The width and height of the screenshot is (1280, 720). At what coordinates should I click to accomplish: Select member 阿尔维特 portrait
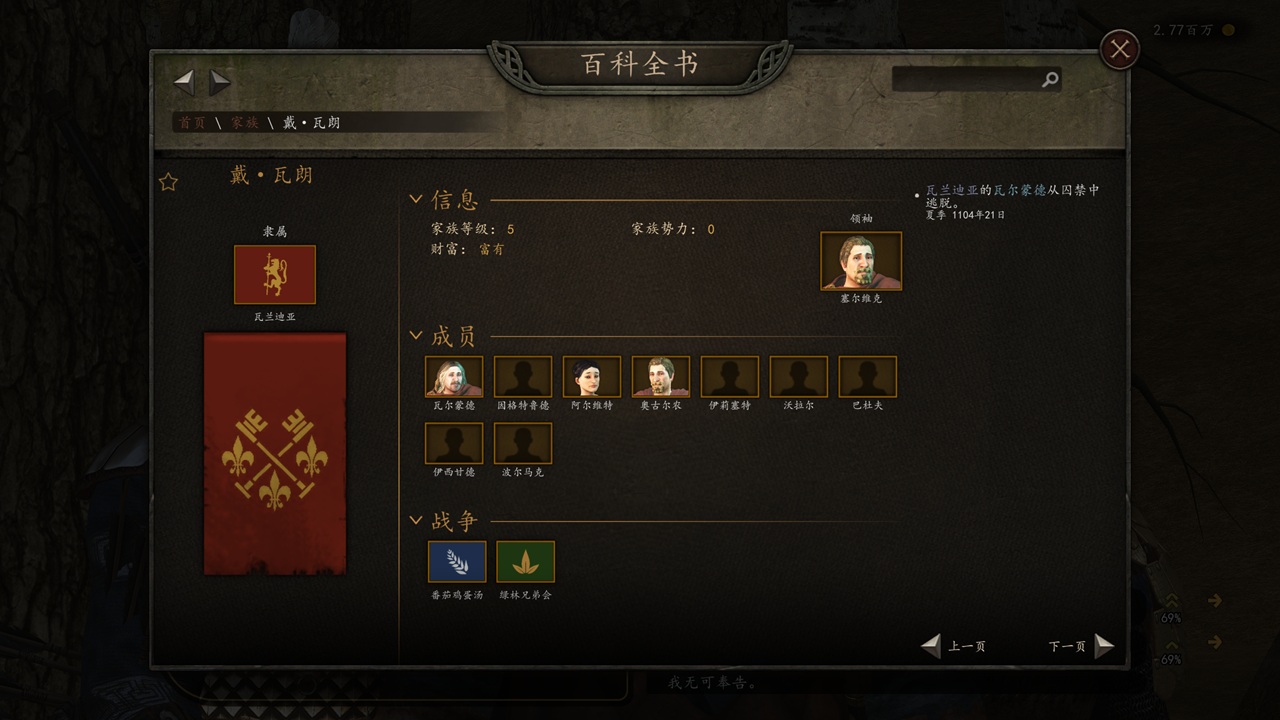592,377
